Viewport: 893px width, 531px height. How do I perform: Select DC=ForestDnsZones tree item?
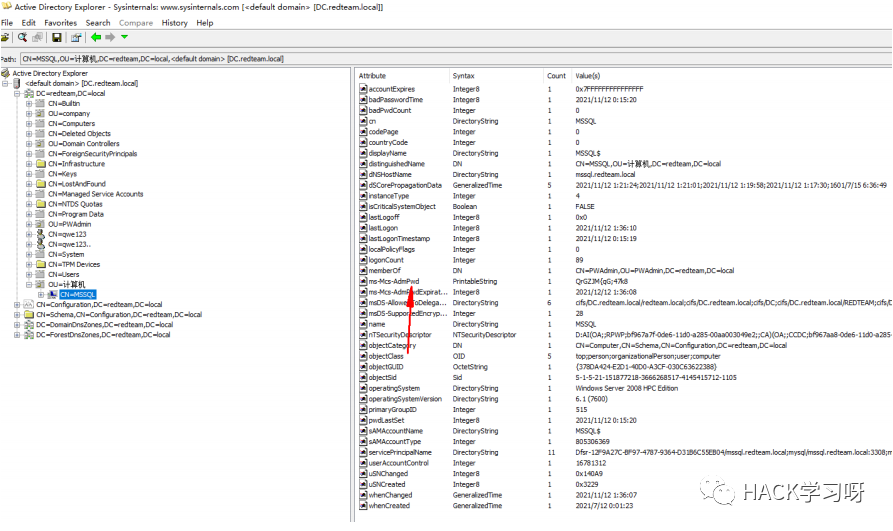coord(103,335)
